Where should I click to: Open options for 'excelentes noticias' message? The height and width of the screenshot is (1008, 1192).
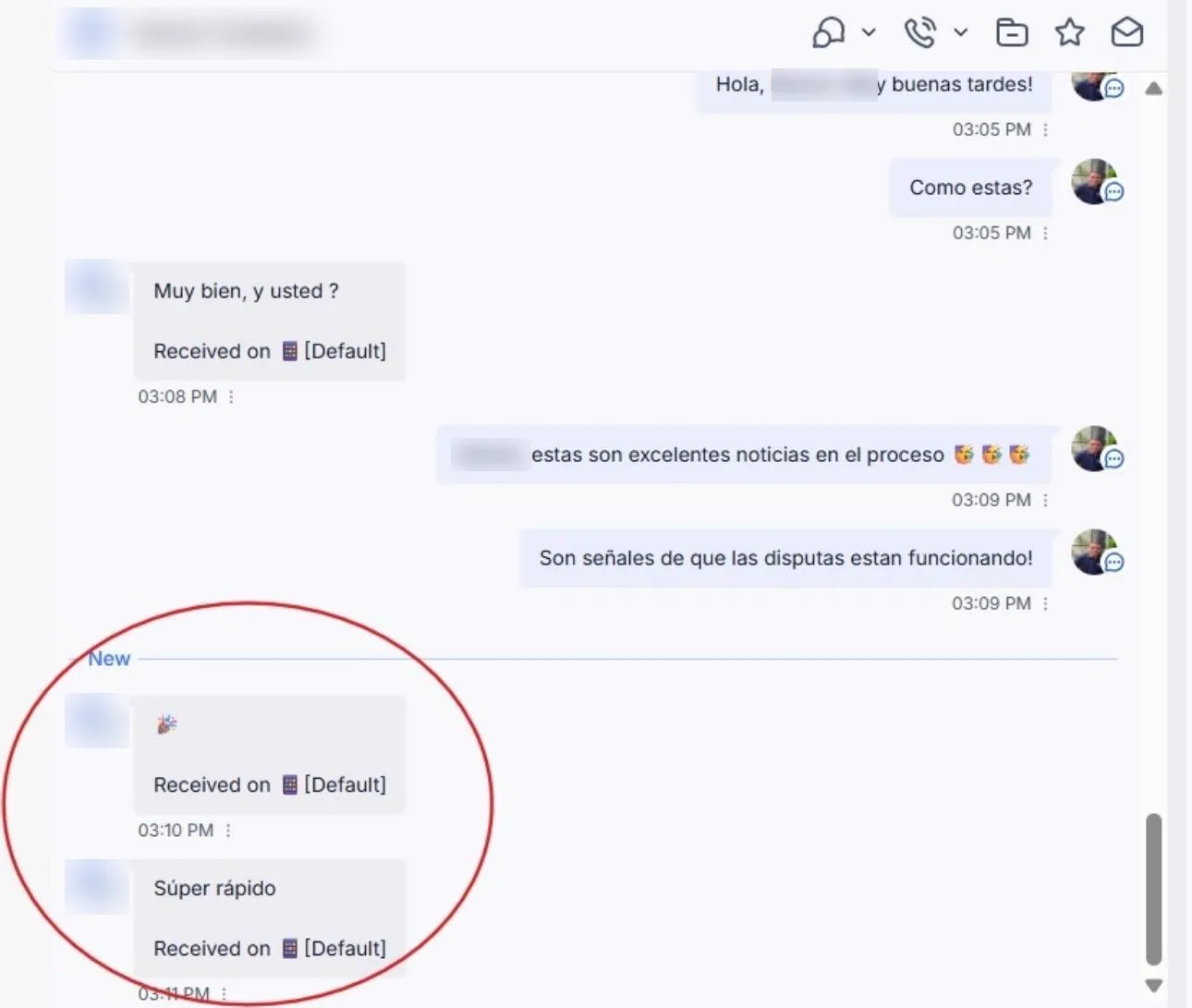pos(1046,501)
